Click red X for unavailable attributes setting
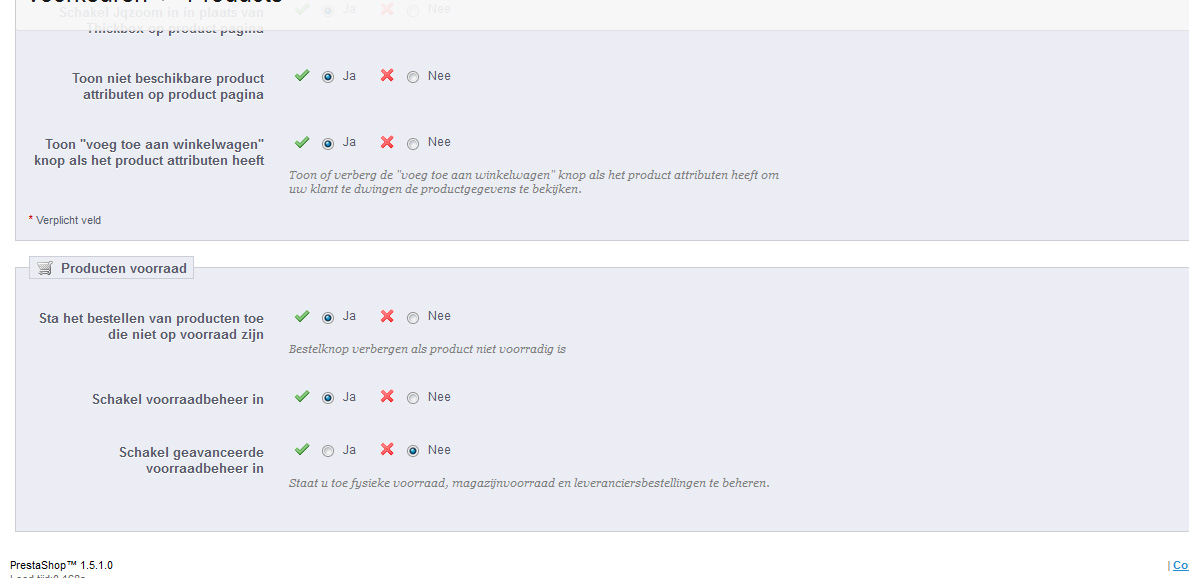Image resolution: width=1189 pixels, height=578 pixels. coord(387,76)
